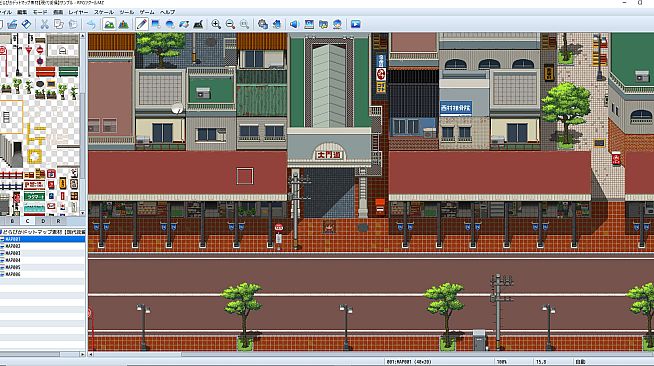
Task: Select MAP006 in the map list
Action: pos(43,274)
